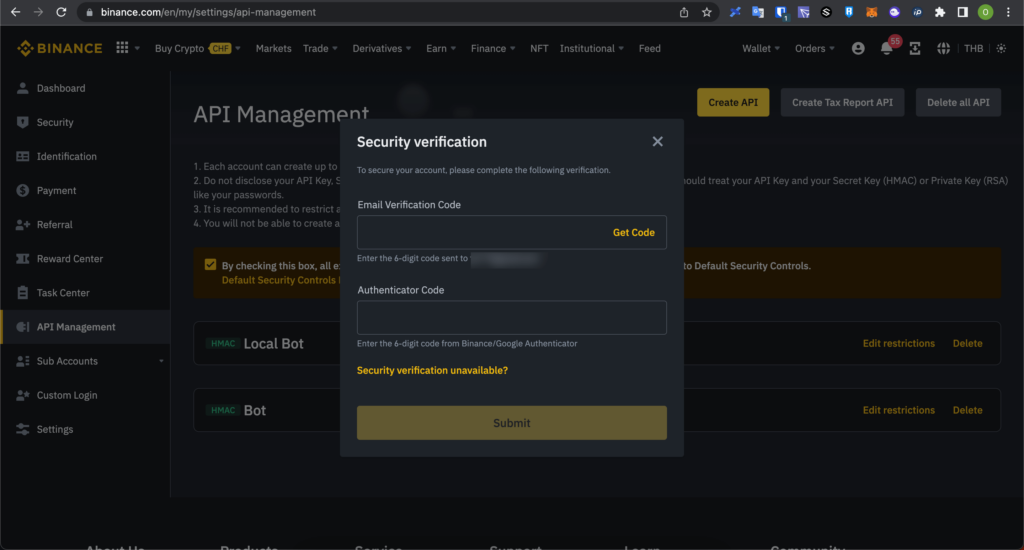The width and height of the screenshot is (1024, 550).
Task: Open the browser extensions puzzle icon
Action: pyautogui.click(x=940, y=12)
